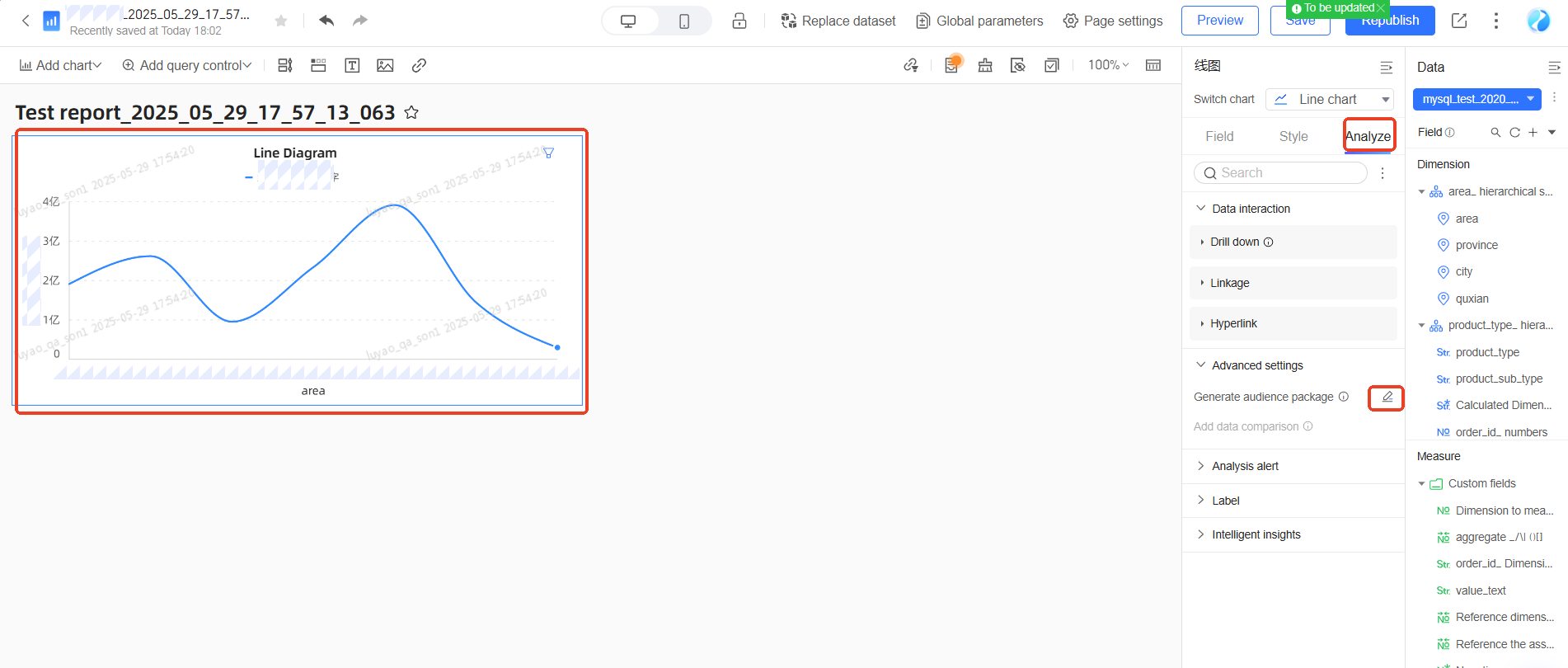Favorite the dashboard with the header star

pos(281,21)
